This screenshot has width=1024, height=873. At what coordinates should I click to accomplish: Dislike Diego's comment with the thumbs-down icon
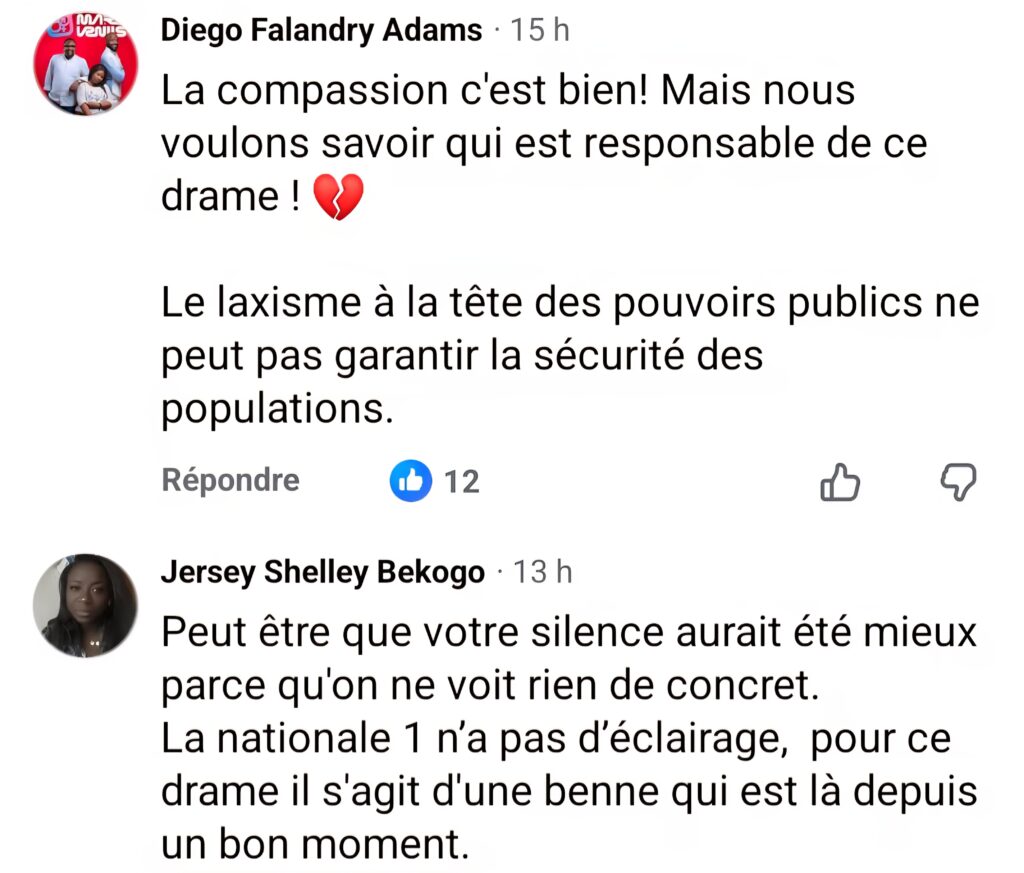click(958, 483)
